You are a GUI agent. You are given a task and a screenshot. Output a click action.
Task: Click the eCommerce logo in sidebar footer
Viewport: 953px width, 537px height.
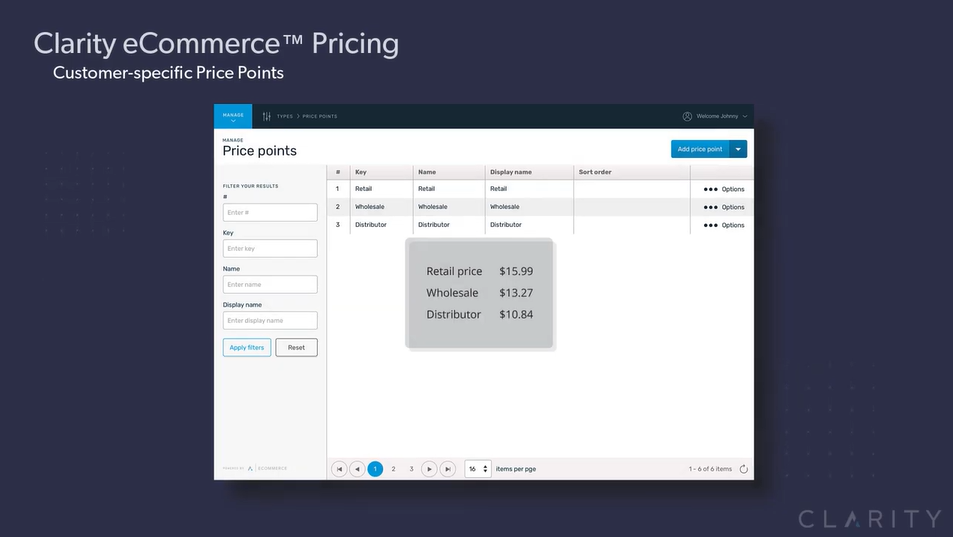click(x=267, y=468)
